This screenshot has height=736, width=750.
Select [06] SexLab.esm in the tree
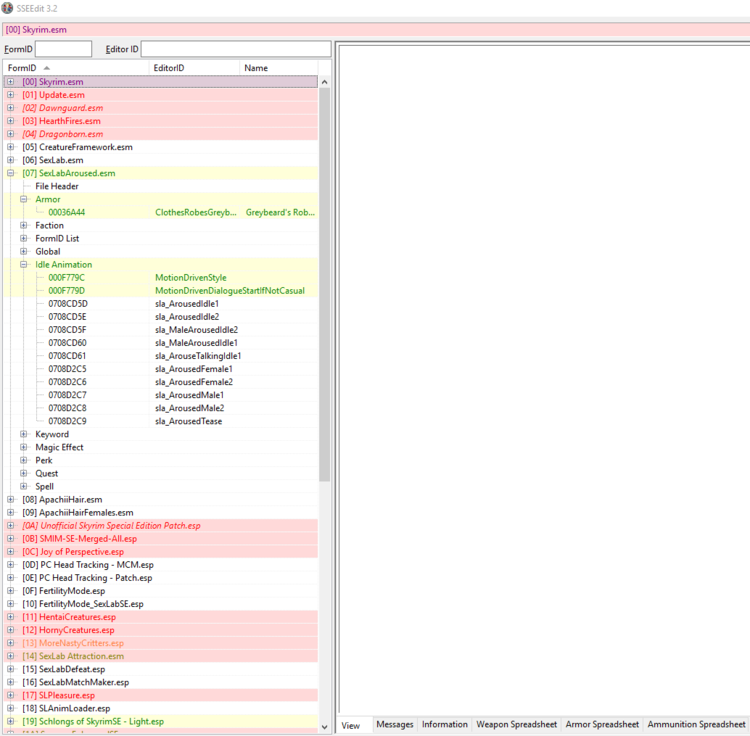[161, 160]
